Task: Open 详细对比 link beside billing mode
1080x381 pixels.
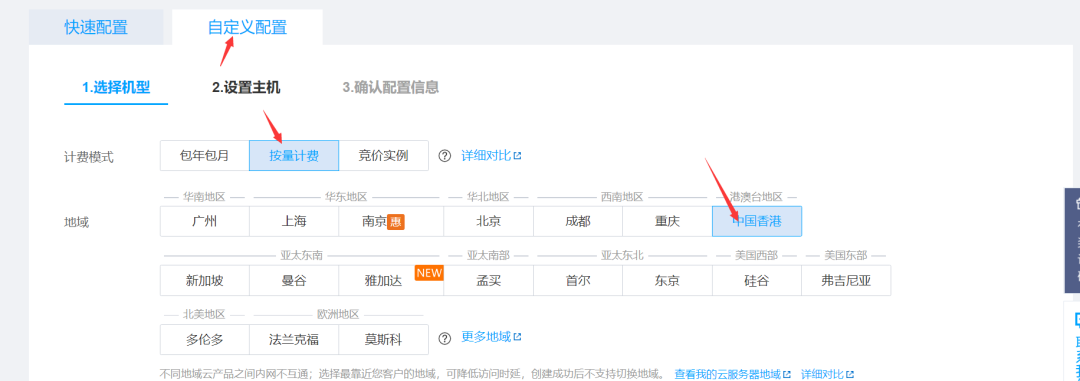Action: click(x=491, y=156)
